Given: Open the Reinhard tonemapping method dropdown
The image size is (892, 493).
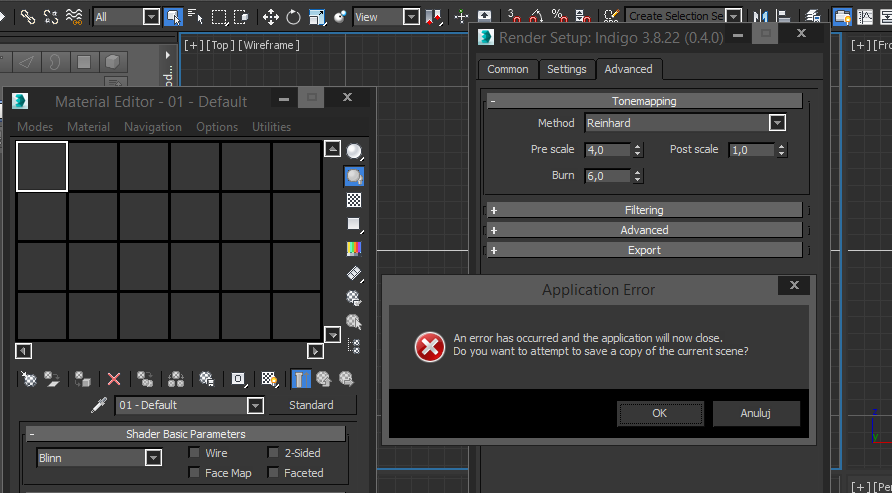Looking at the screenshot, I should click(x=777, y=123).
